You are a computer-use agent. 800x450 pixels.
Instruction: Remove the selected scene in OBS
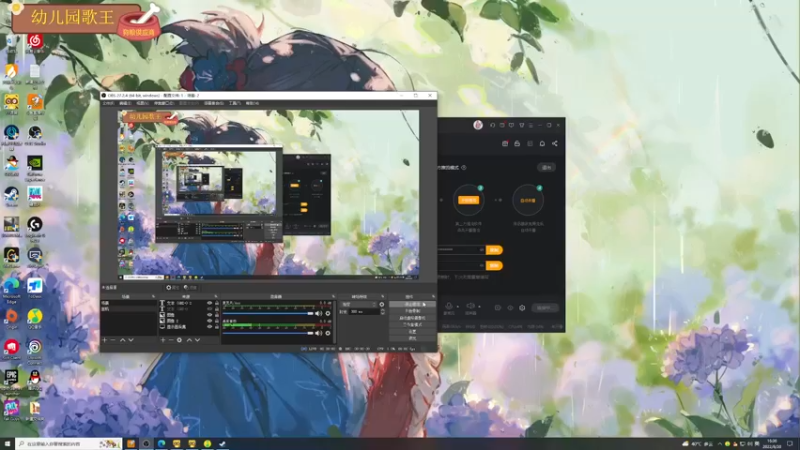click(113, 340)
